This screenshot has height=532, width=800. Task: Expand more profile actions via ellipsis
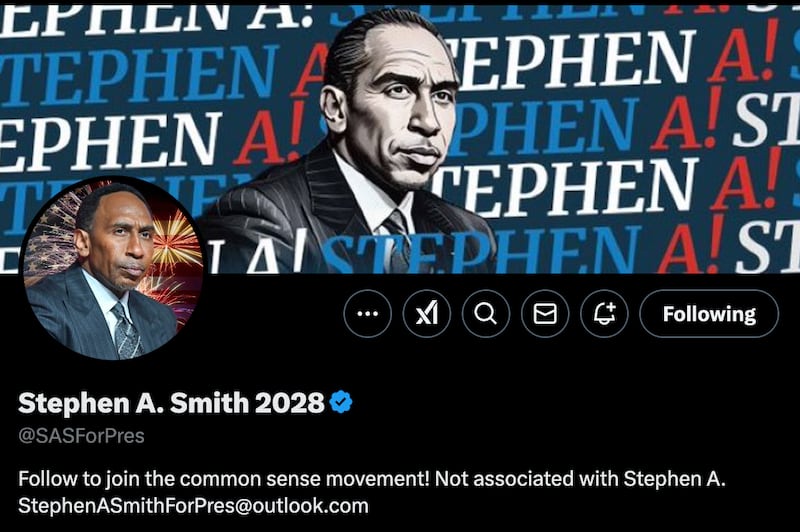367,313
